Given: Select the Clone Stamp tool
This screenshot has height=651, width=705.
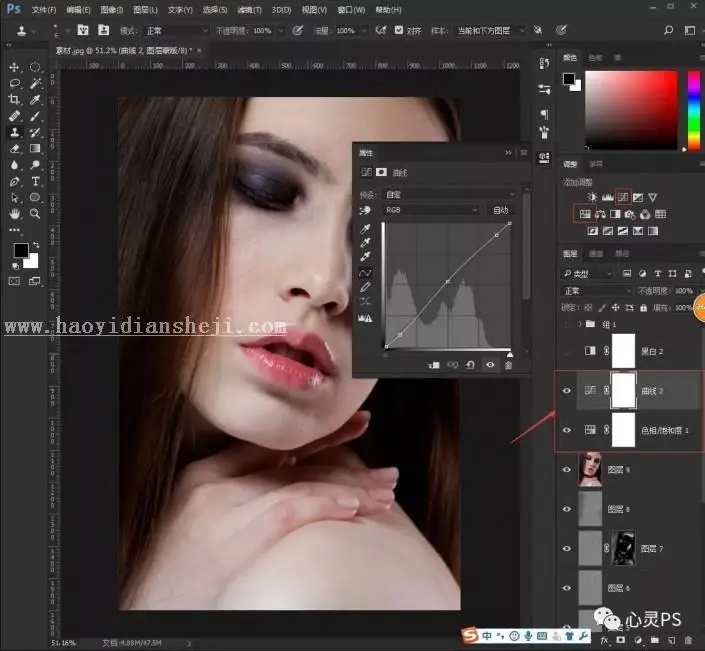Looking at the screenshot, I should (x=14, y=132).
